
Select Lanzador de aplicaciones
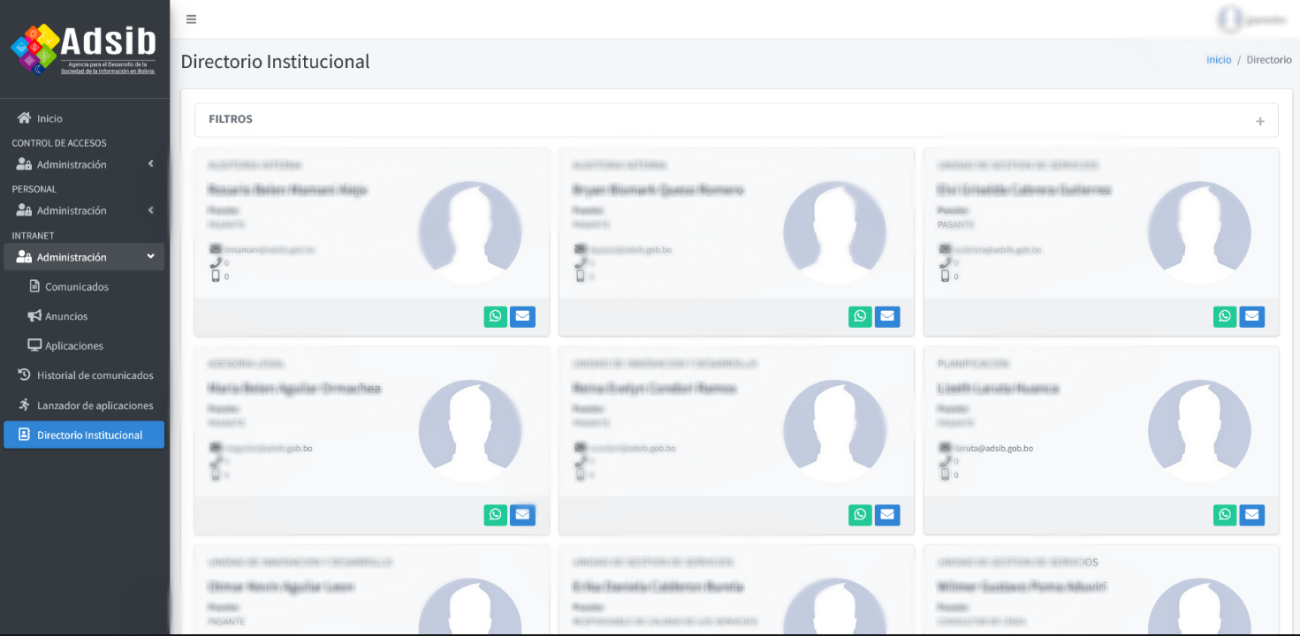[94, 406]
